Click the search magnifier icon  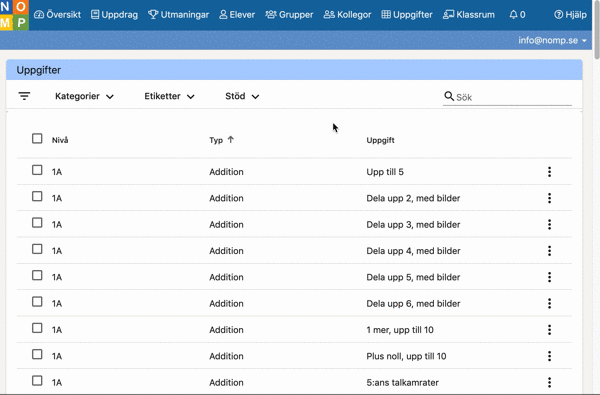(449, 96)
